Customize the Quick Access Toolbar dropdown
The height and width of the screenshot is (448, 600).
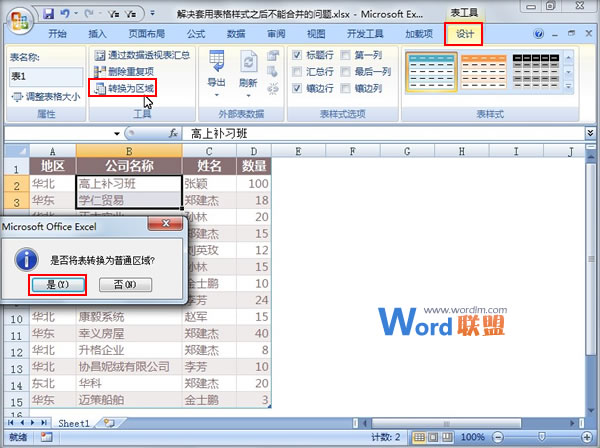click(152, 13)
